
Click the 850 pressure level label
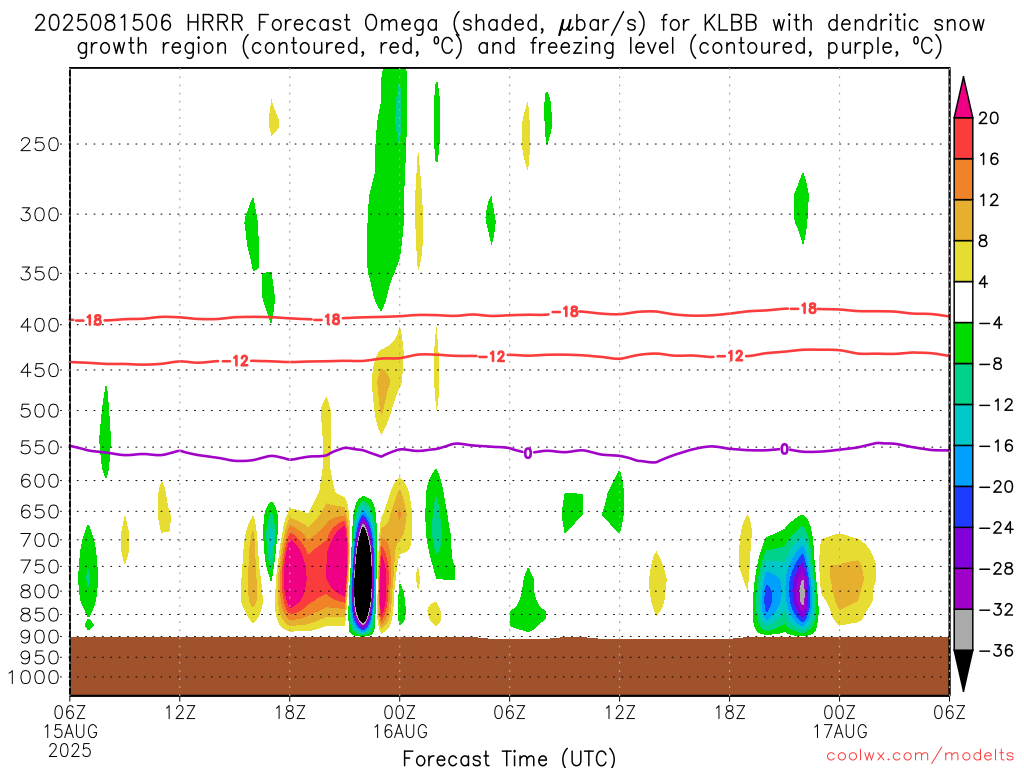(x=40, y=615)
